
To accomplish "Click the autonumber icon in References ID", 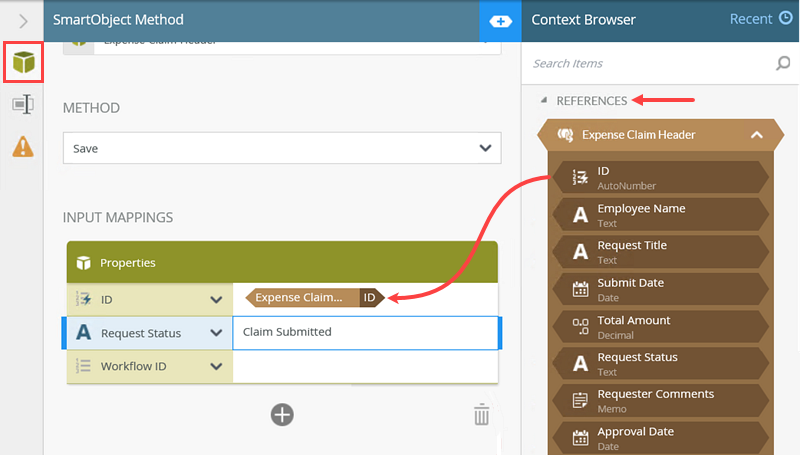I will pyautogui.click(x=580, y=177).
